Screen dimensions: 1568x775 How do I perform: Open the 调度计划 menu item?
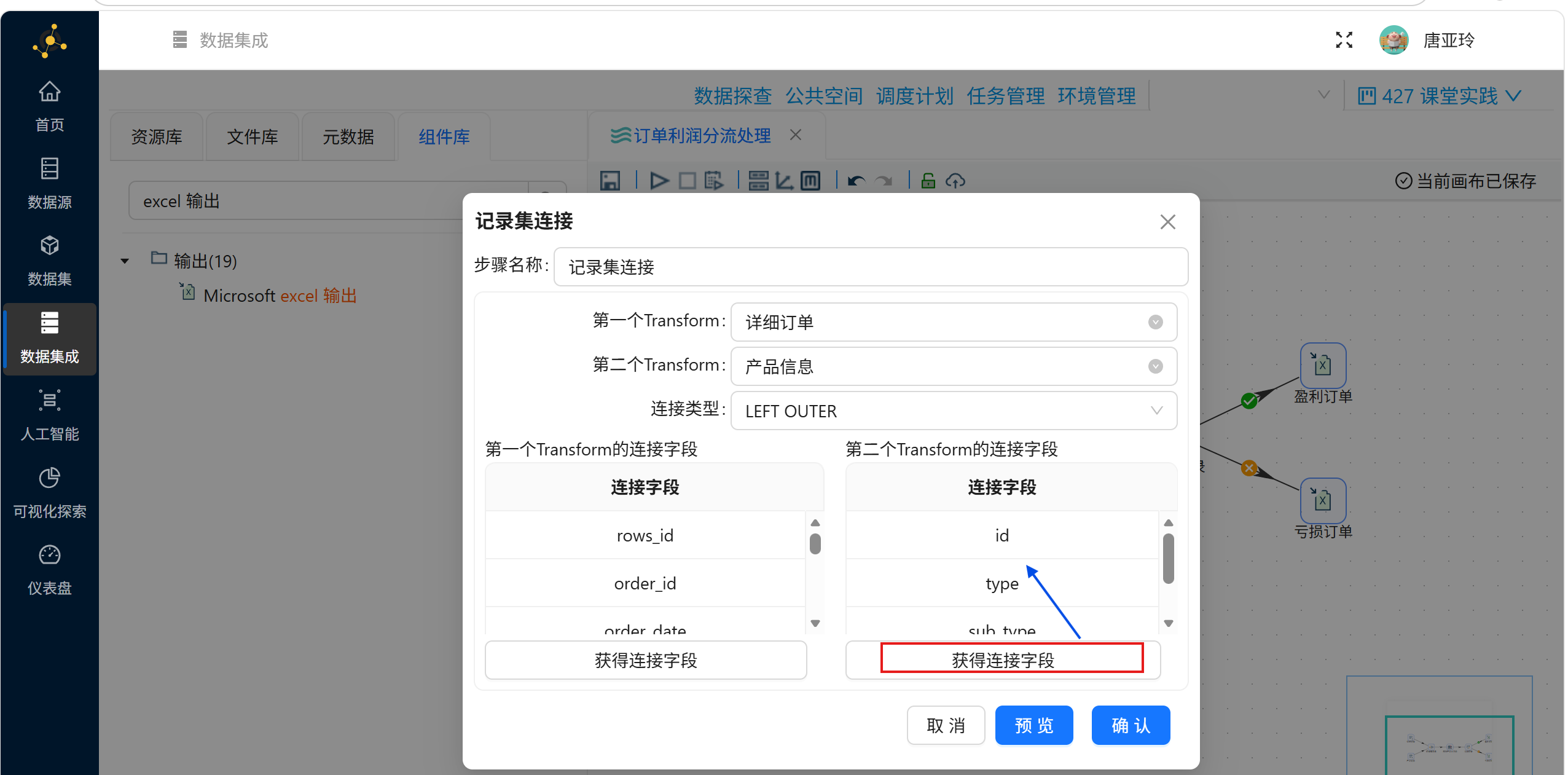914,96
